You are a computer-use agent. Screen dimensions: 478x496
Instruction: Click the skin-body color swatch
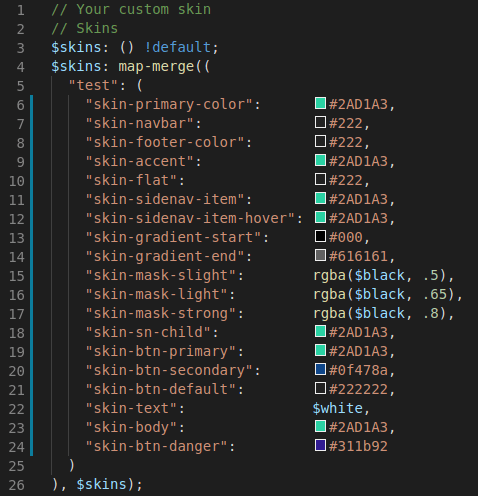pyautogui.click(x=320, y=426)
